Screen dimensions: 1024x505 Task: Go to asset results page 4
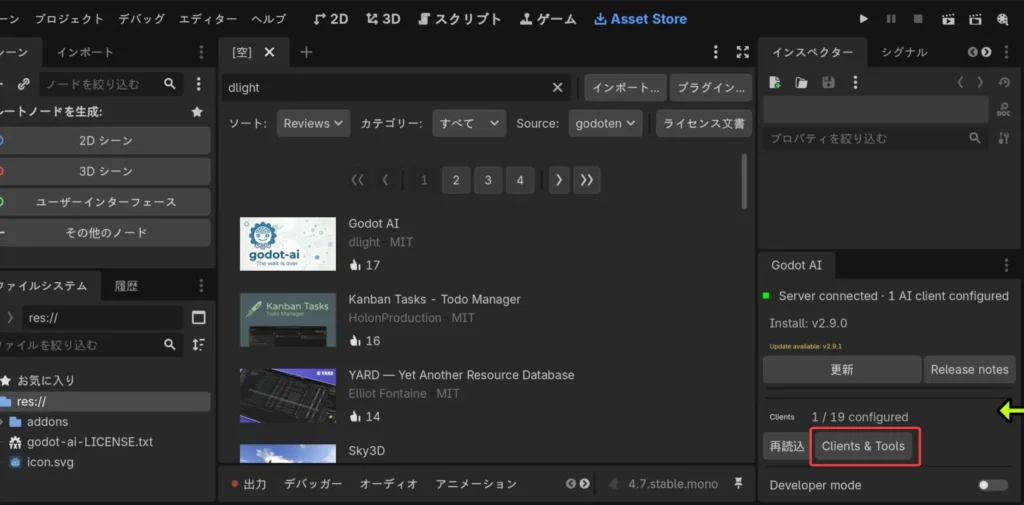520,180
